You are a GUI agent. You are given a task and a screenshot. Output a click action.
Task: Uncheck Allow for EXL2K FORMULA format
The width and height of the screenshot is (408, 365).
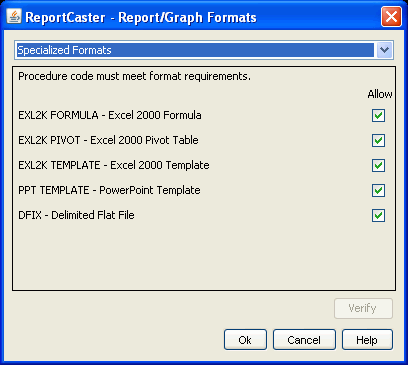pyautogui.click(x=378, y=116)
